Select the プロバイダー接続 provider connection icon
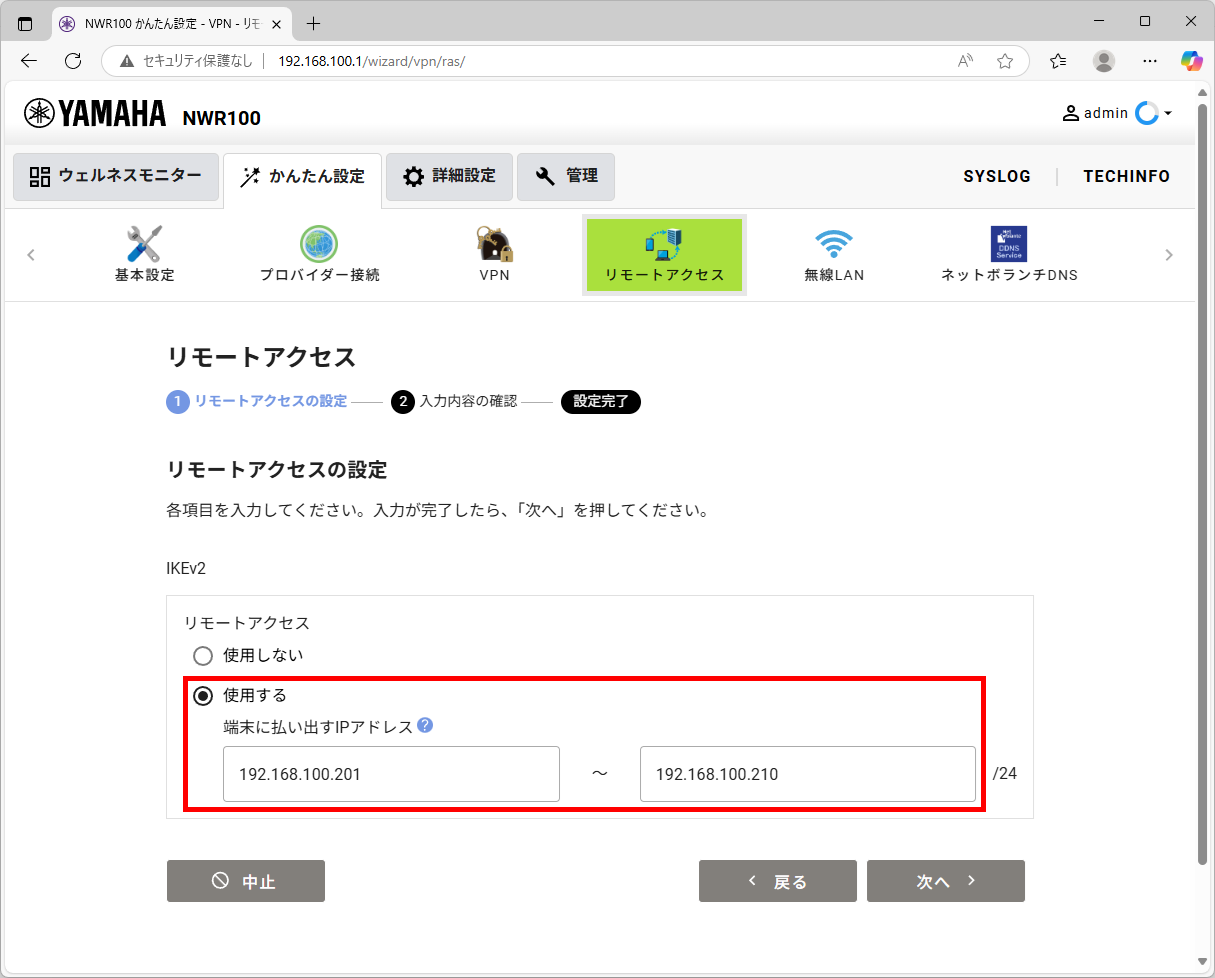 point(318,253)
